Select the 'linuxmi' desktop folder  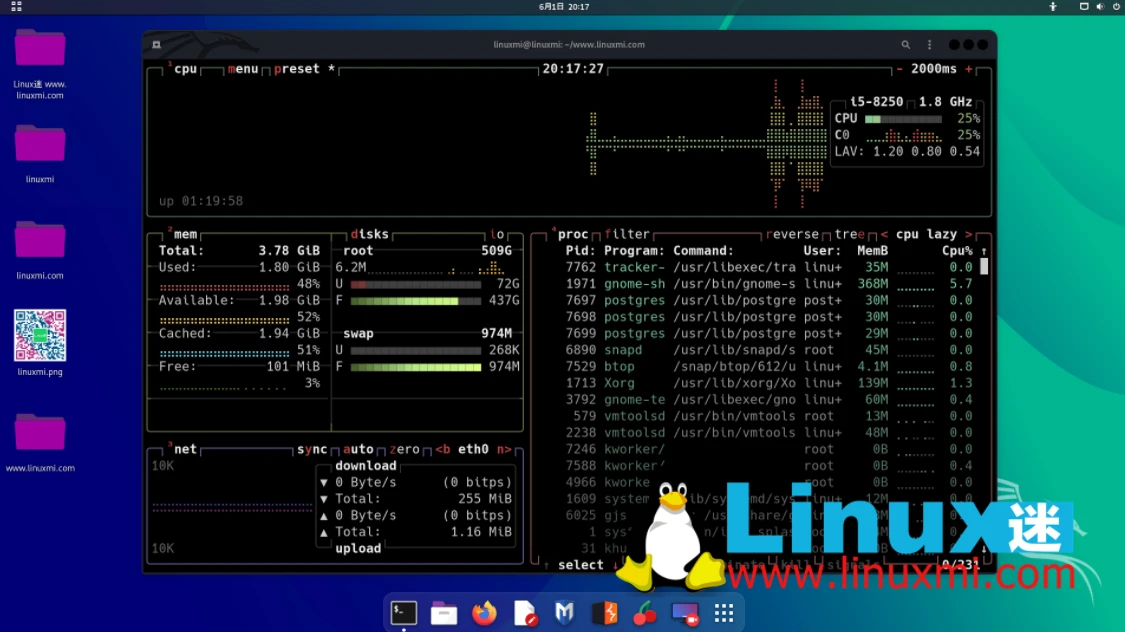click(x=39, y=154)
